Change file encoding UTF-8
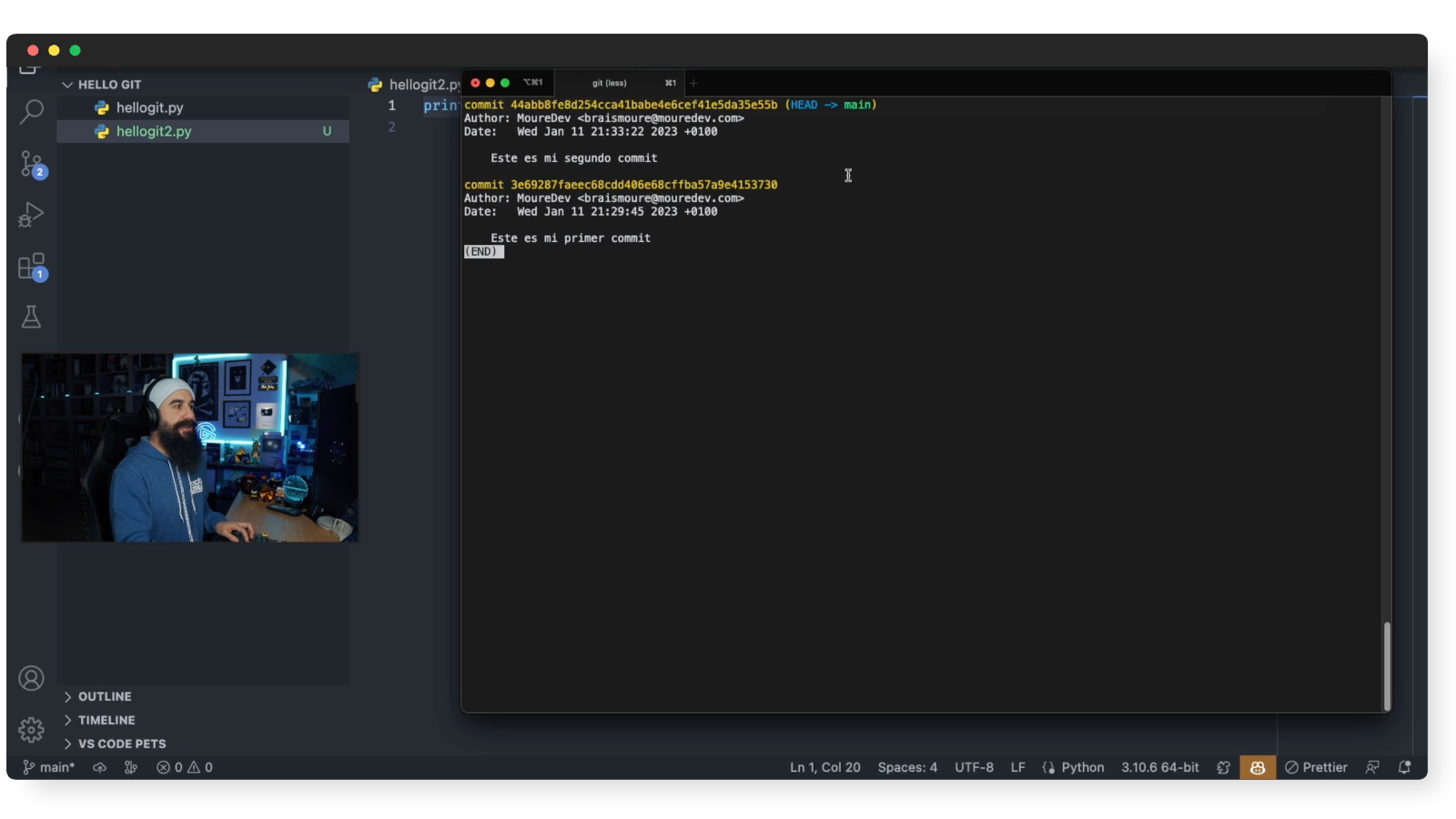The width and height of the screenshot is (1456, 819). (974, 767)
